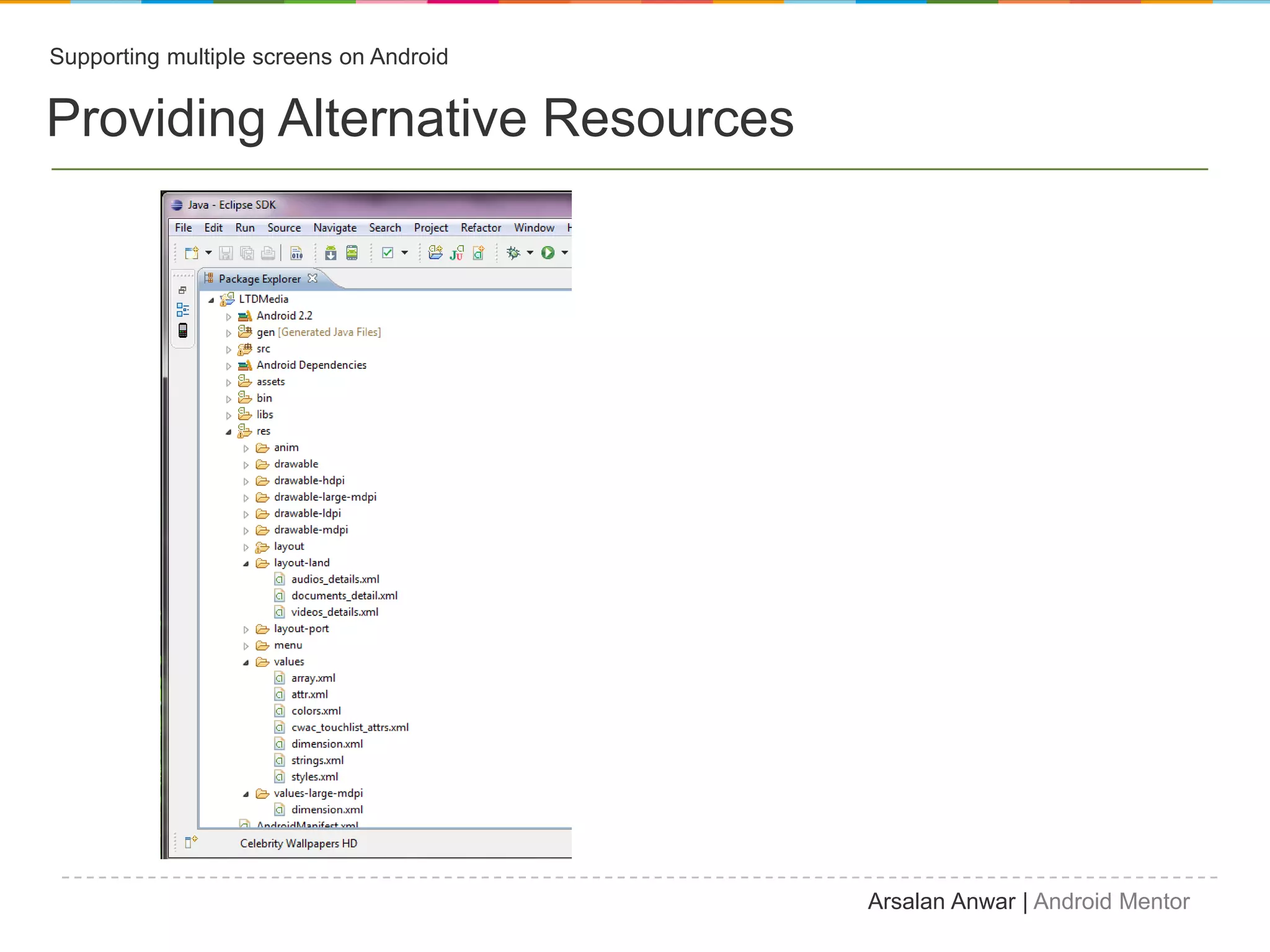The width and height of the screenshot is (1270, 952).
Task: Collapse the res folder
Action: coord(228,432)
